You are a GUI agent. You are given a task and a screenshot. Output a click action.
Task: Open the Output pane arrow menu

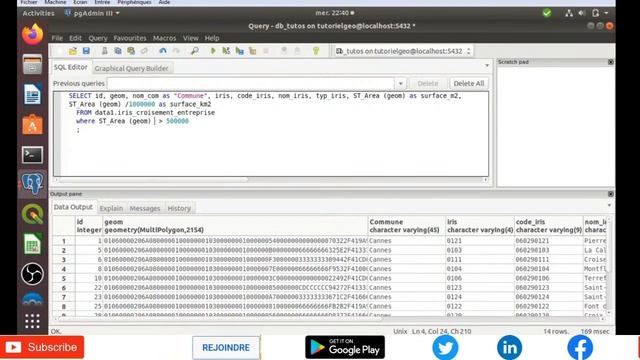609,205
